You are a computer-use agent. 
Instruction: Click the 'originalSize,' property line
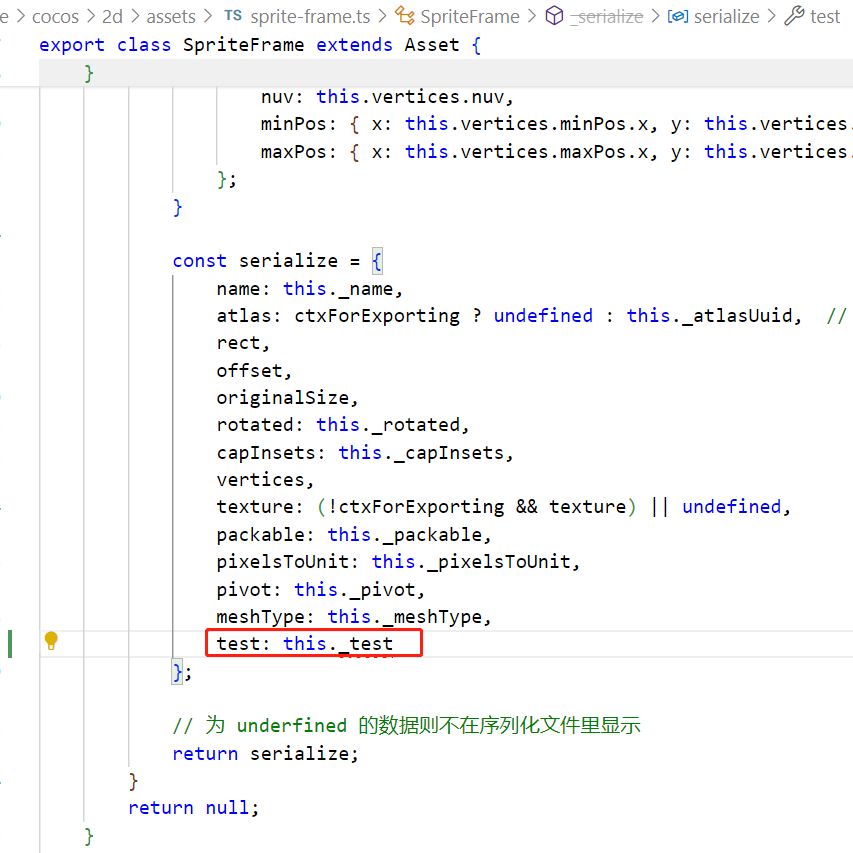coord(287,398)
